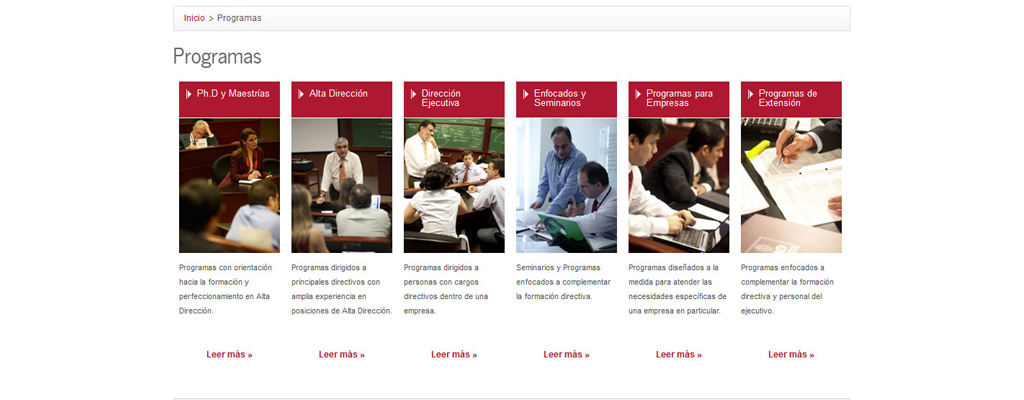The width and height of the screenshot is (1024, 400).
Task: Open the Programas de Extensión signing photo
Action: [791, 186]
